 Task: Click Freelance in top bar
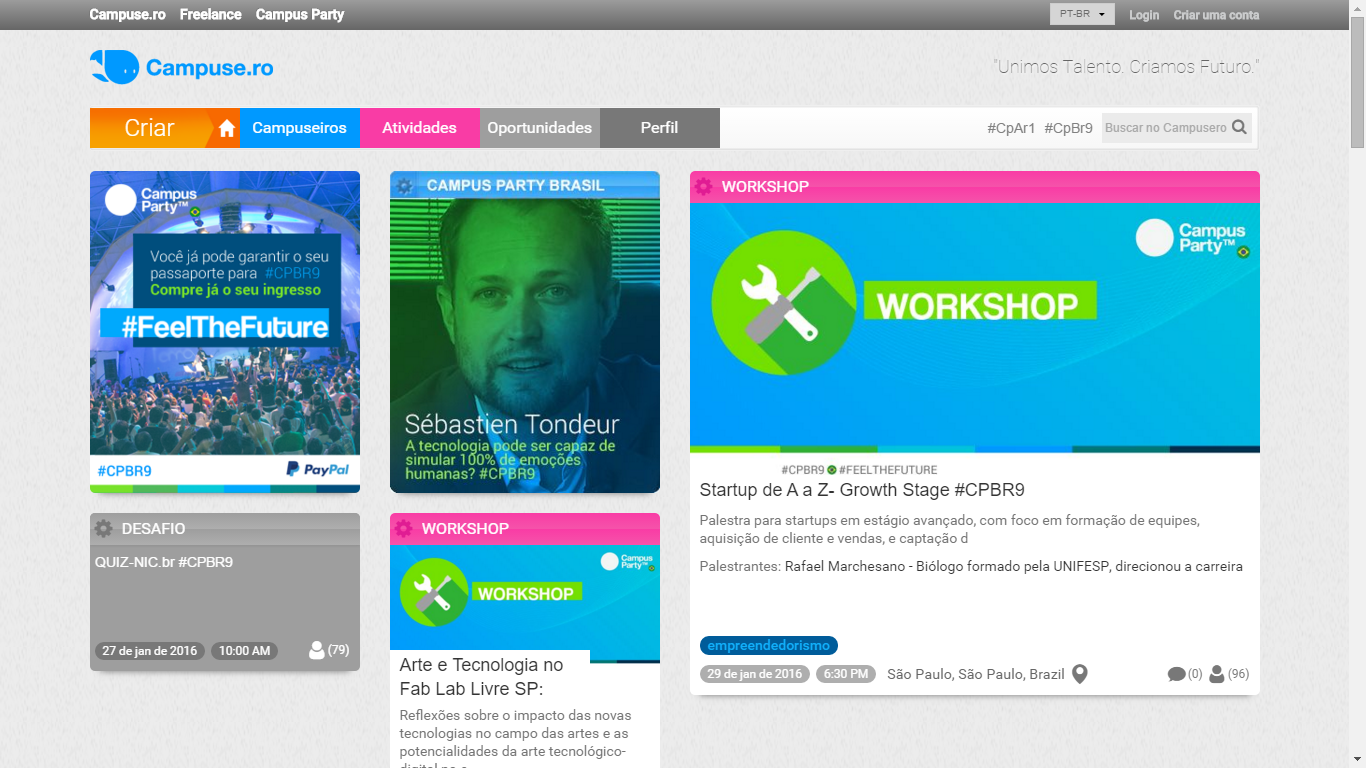tap(210, 14)
